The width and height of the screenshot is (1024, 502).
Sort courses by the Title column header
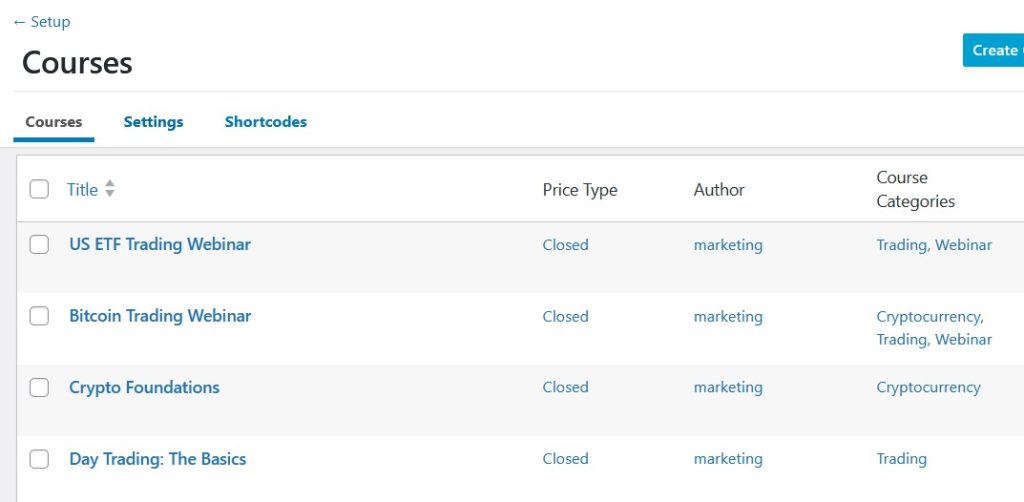pos(82,189)
